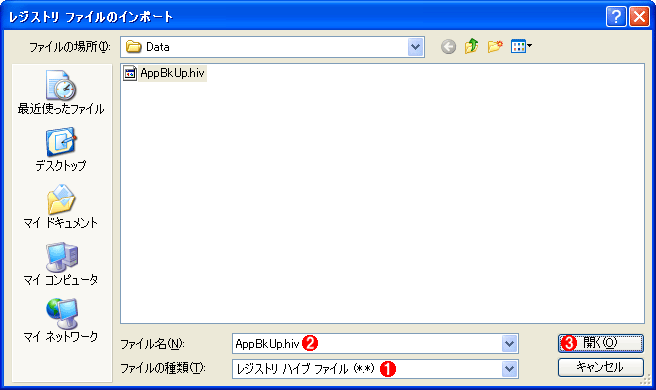
Task: Expand the ファイルの種類 dropdown arrow
Action: tap(509, 369)
